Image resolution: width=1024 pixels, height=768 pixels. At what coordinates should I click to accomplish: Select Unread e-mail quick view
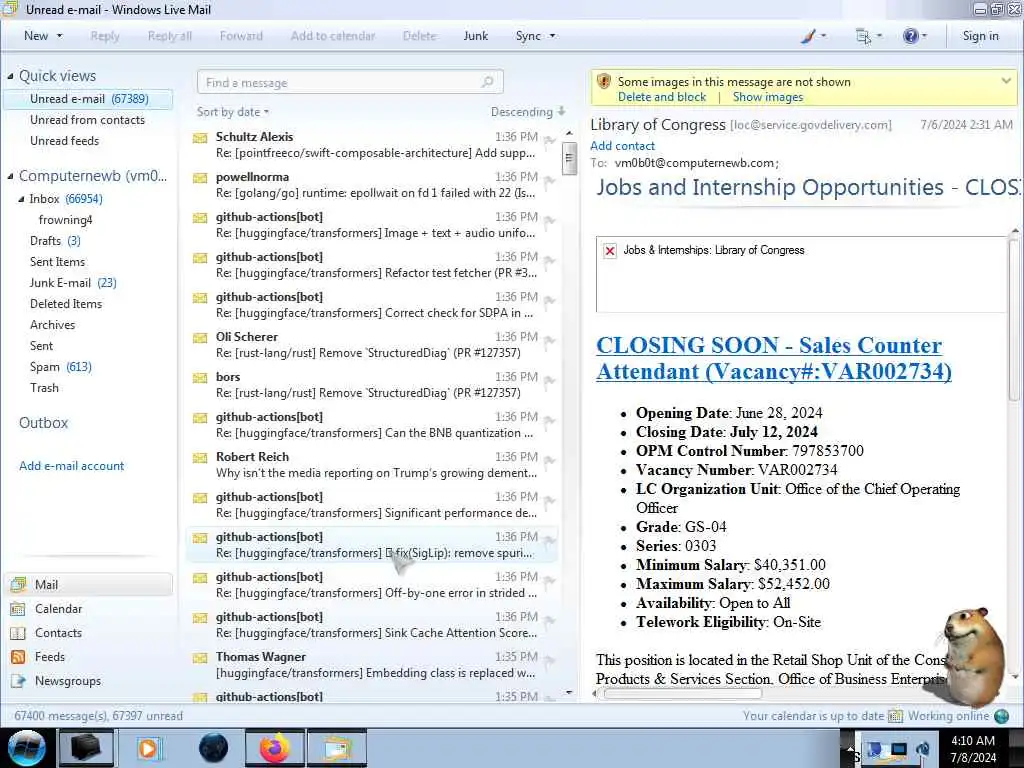click(89, 99)
